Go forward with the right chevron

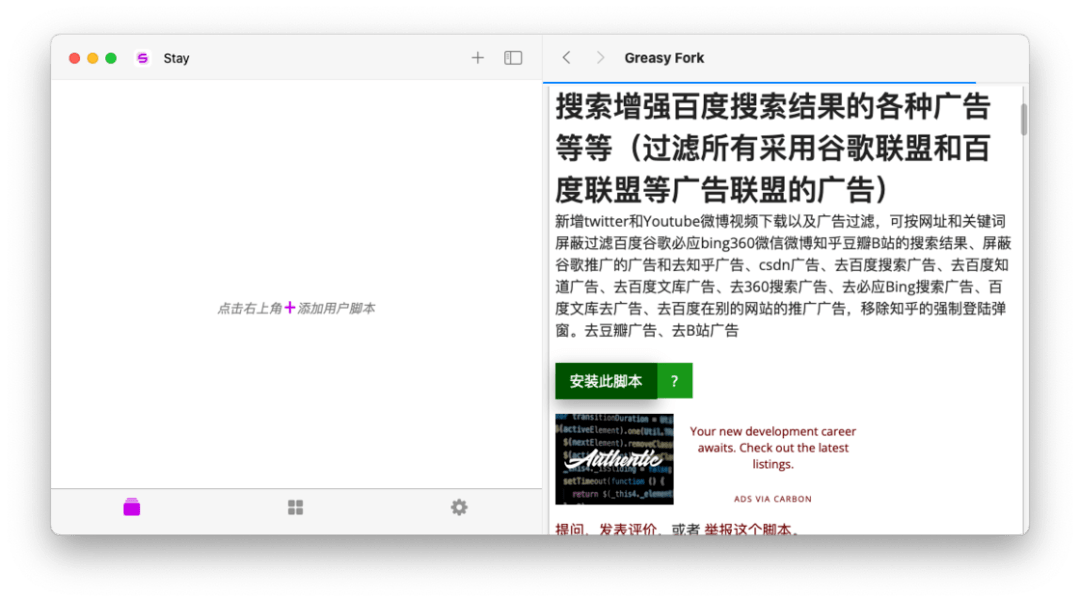click(600, 58)
